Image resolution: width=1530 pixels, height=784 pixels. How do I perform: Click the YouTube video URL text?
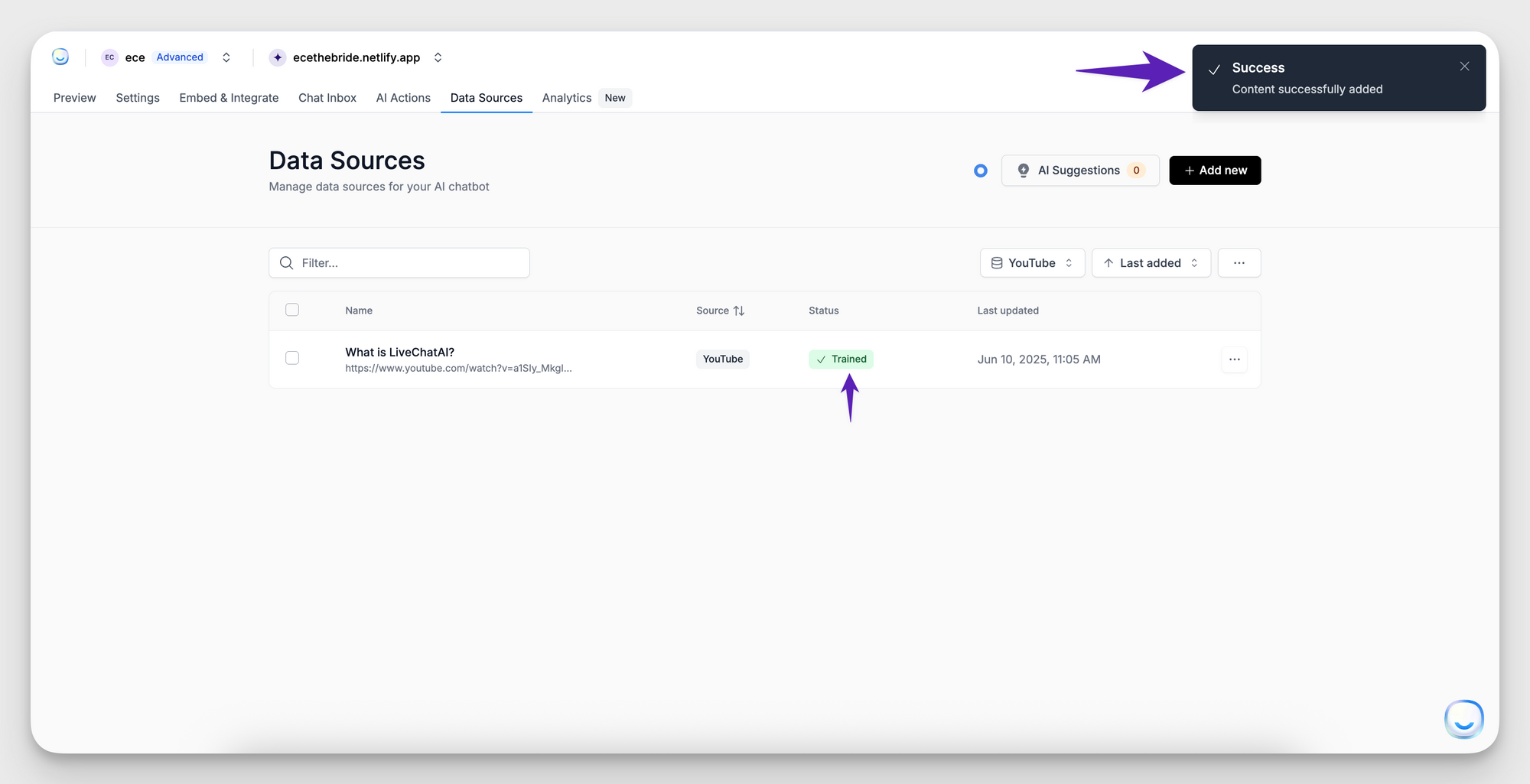(x=458, y=369)
